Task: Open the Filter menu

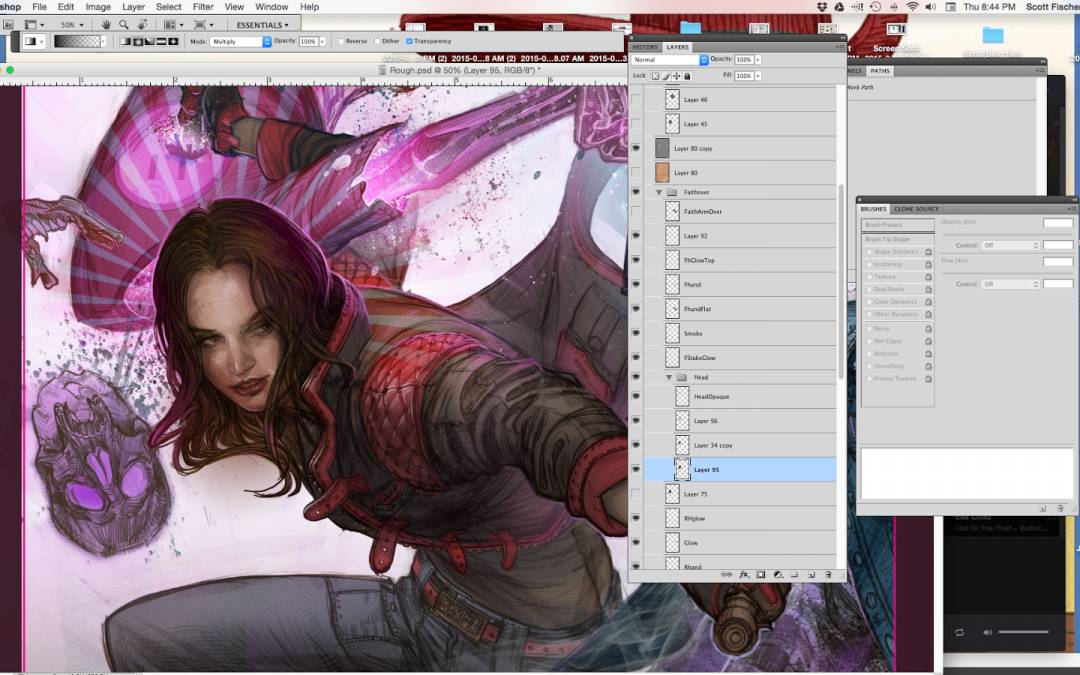Action: coord(203,7)
